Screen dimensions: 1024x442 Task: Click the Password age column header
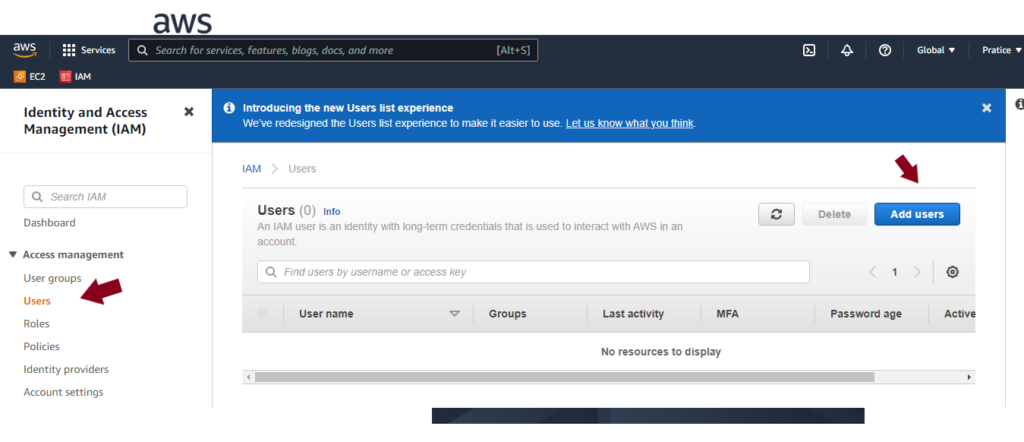tap(866, 314)
